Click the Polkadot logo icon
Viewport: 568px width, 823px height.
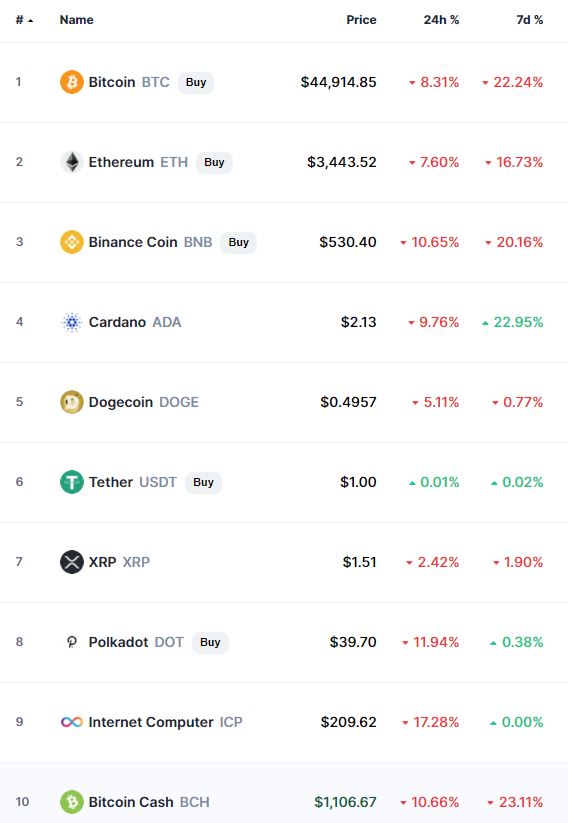pos(72,642)
